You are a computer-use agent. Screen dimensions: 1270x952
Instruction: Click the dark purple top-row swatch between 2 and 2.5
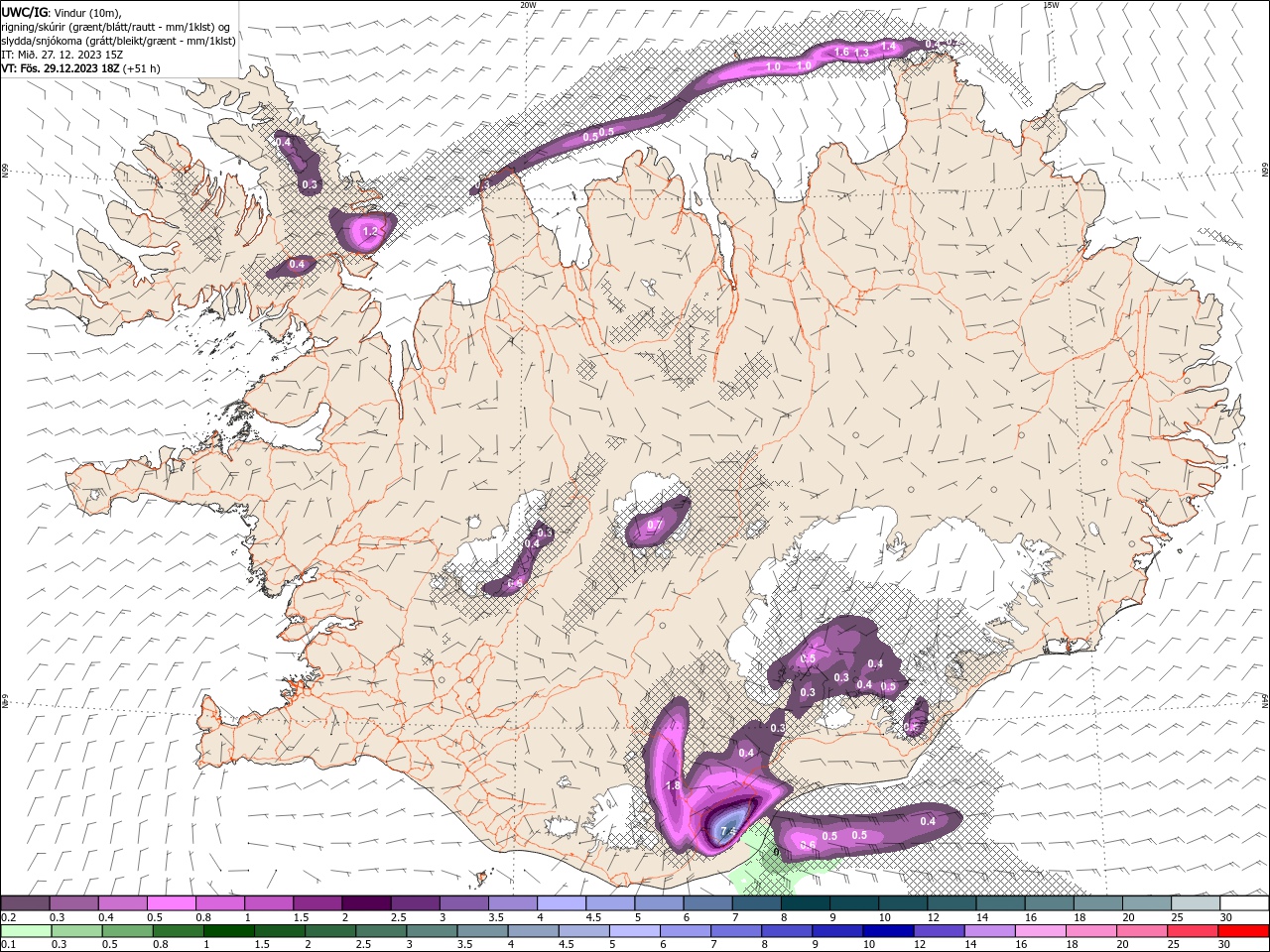(366, 903)
